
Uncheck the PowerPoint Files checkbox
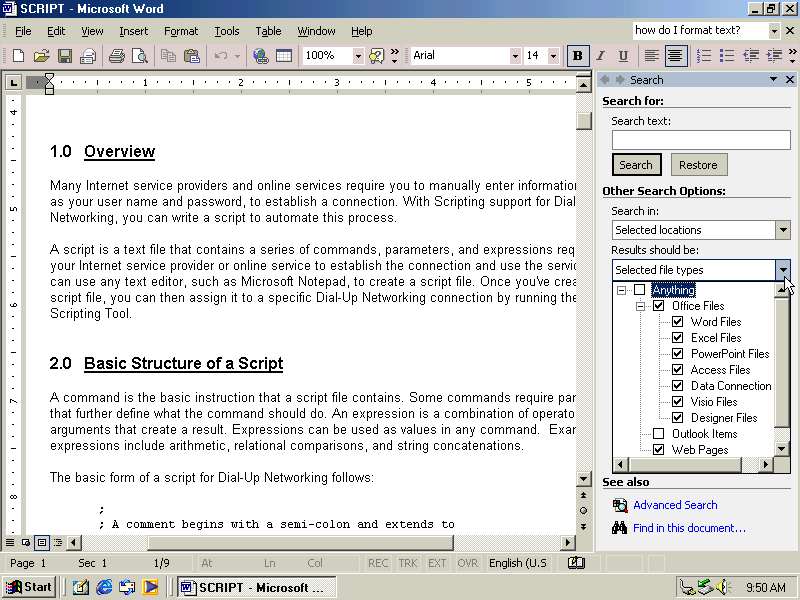678,354
